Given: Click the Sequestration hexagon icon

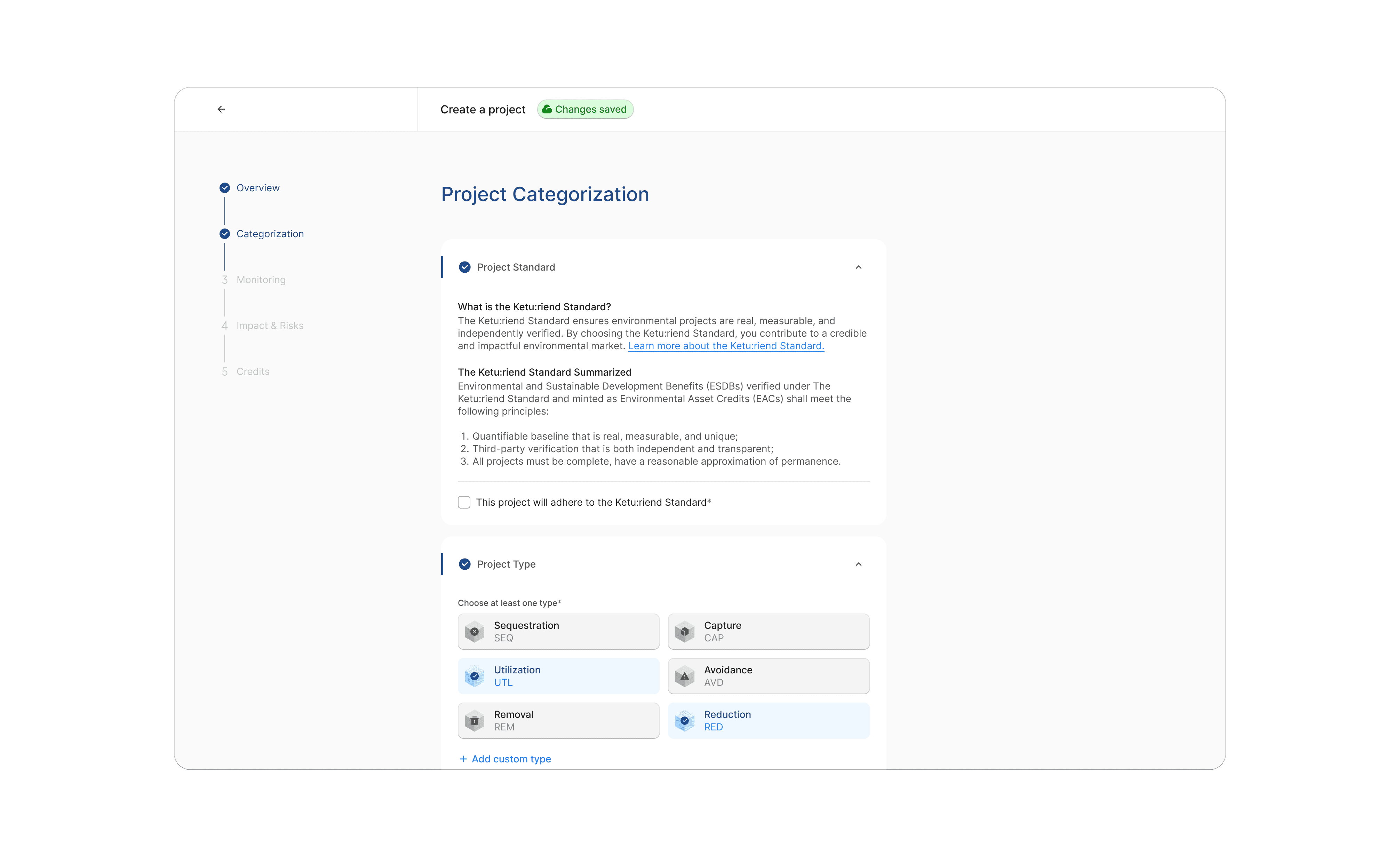Looking at the screenshot, I should [x=475, y=632].
